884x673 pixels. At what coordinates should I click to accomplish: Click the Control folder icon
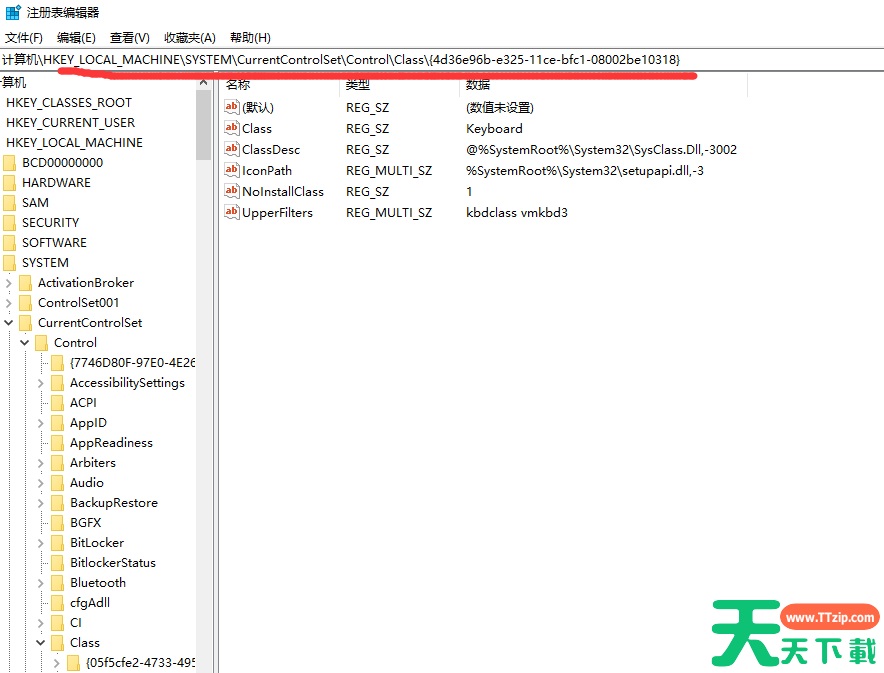tap(41, 343)
